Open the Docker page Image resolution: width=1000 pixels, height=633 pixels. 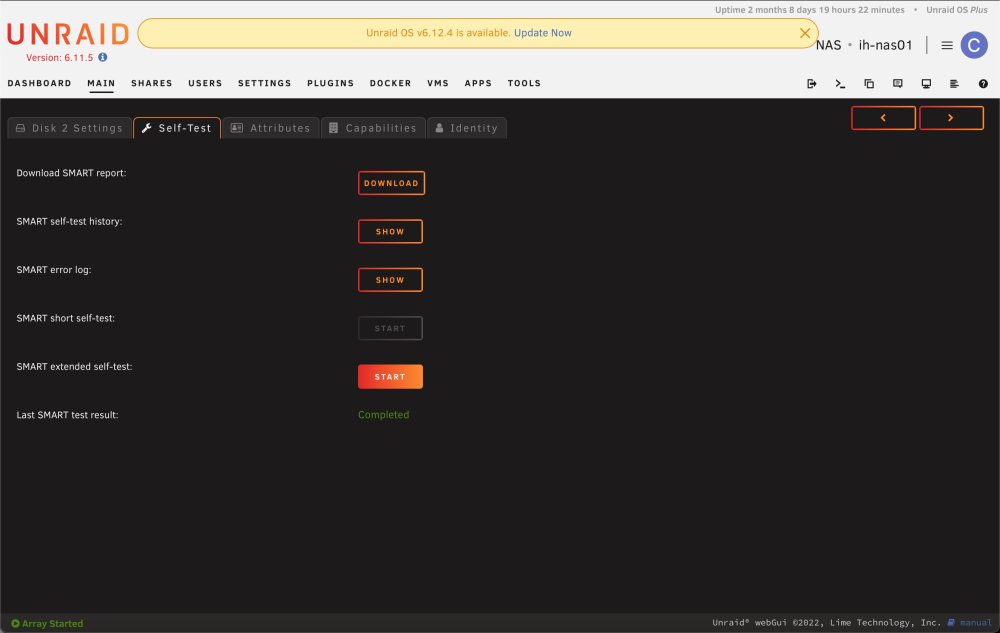point(390,84)
